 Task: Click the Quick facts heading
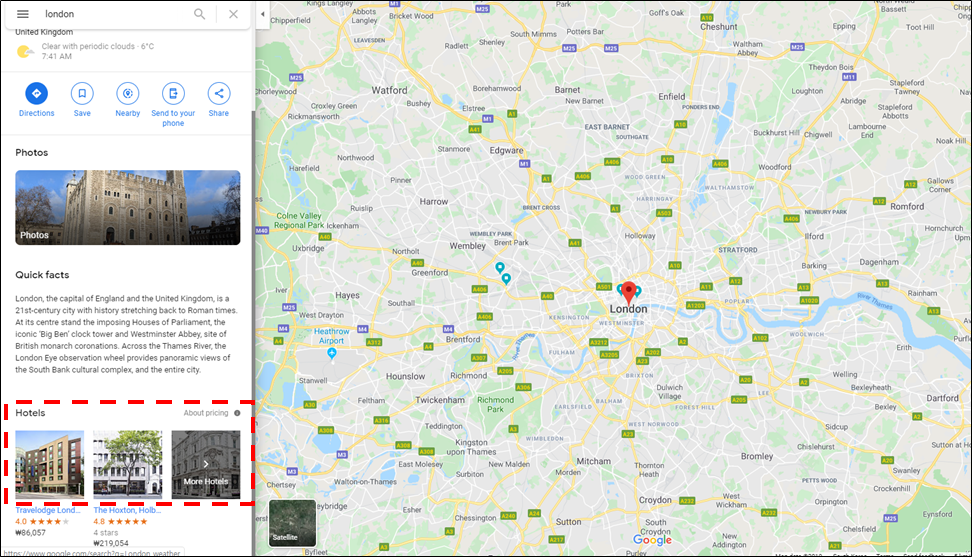click(42, 275)
